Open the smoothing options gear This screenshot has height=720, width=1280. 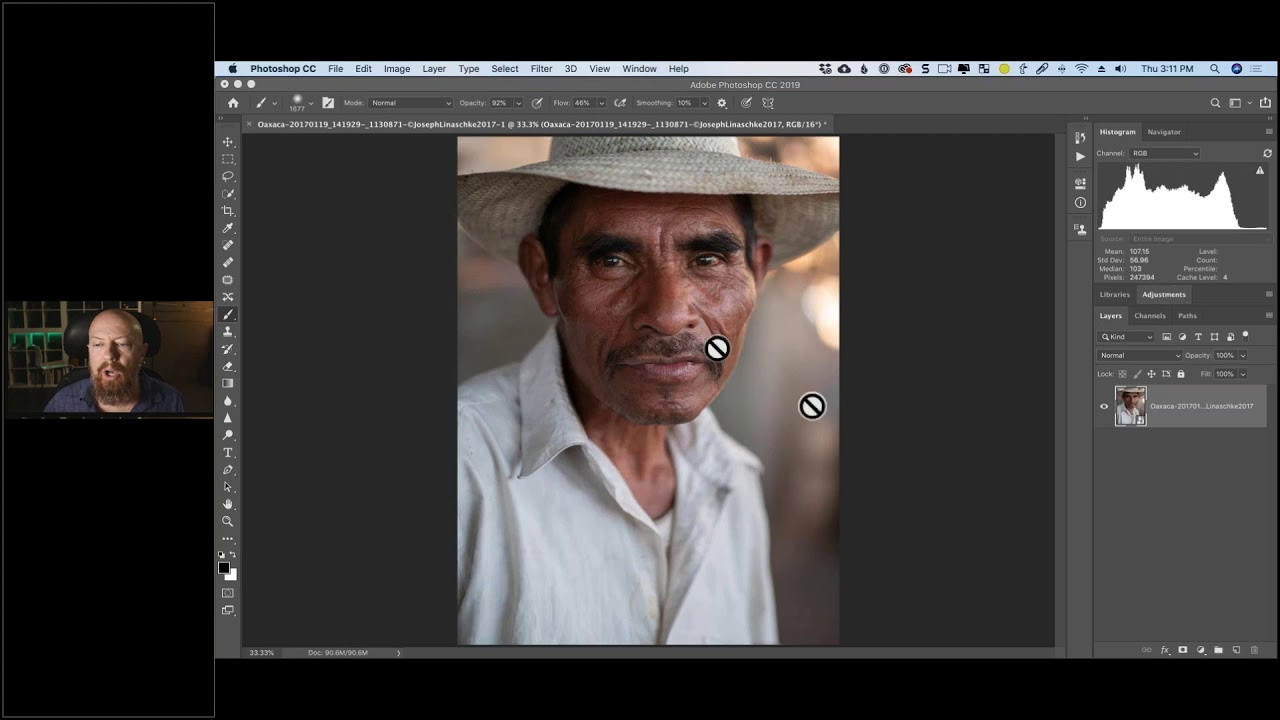[722, 103]
